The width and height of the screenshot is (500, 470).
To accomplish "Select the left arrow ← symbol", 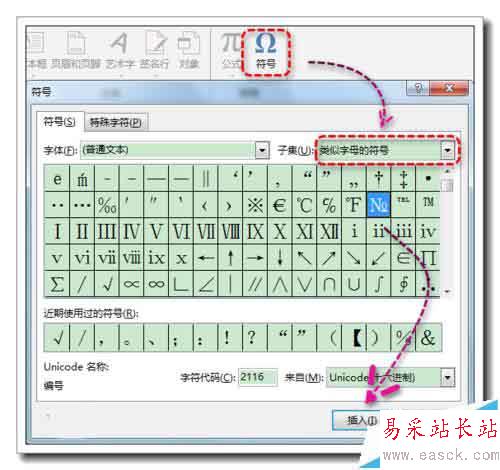I will tap(206, 257).
